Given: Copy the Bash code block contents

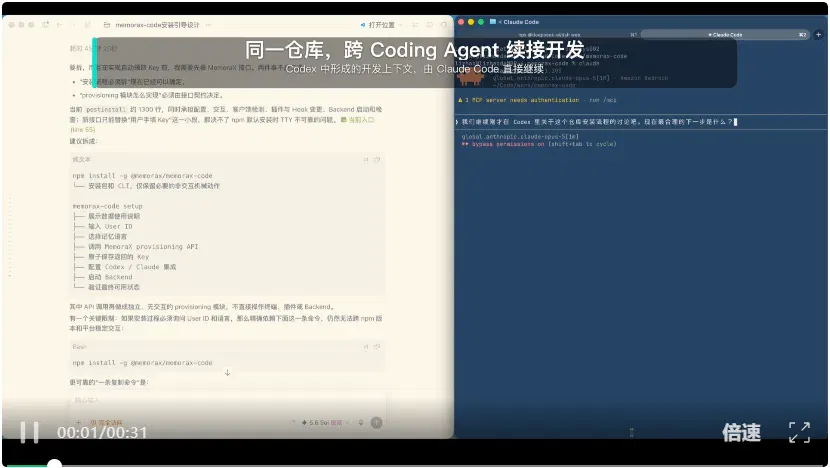Looking at the screenshot, I should pyautogui.click(x=377, y=347).
